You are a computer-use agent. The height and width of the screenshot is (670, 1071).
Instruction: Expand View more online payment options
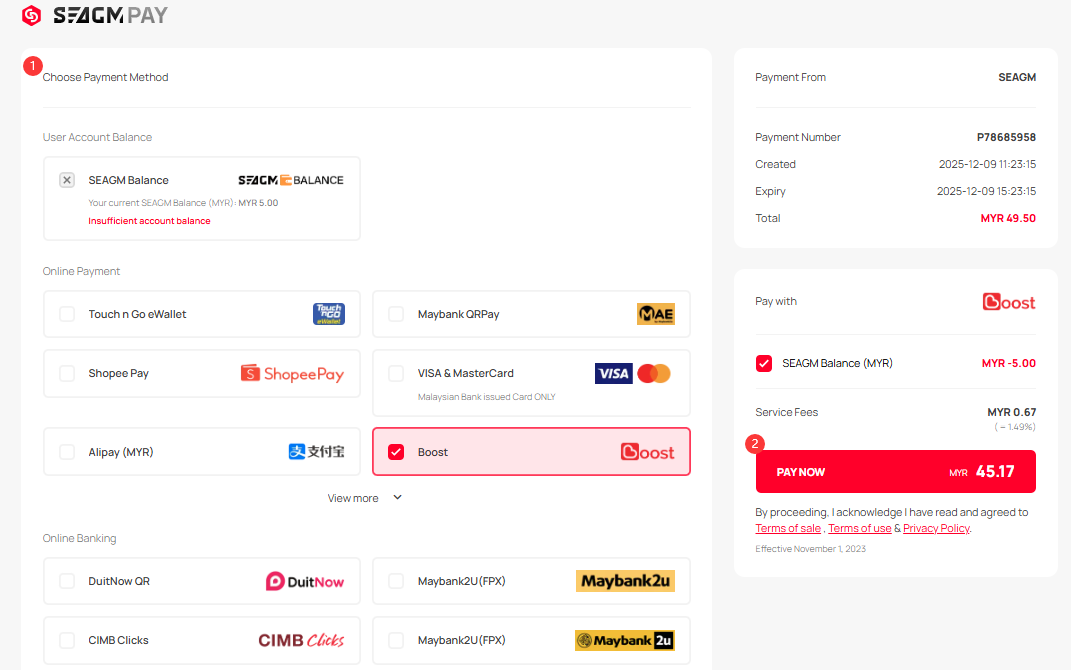click(353, 498)
